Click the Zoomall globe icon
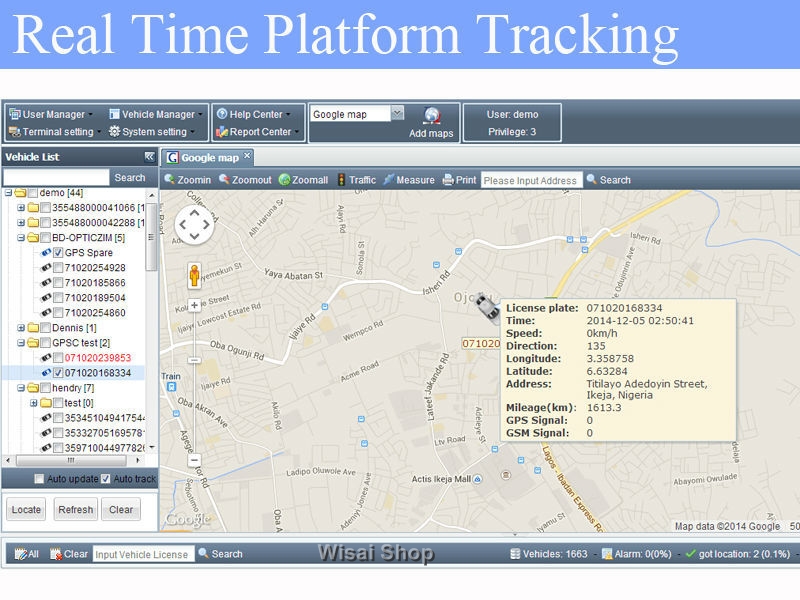800x600 pixels. [x=284, y=180]
